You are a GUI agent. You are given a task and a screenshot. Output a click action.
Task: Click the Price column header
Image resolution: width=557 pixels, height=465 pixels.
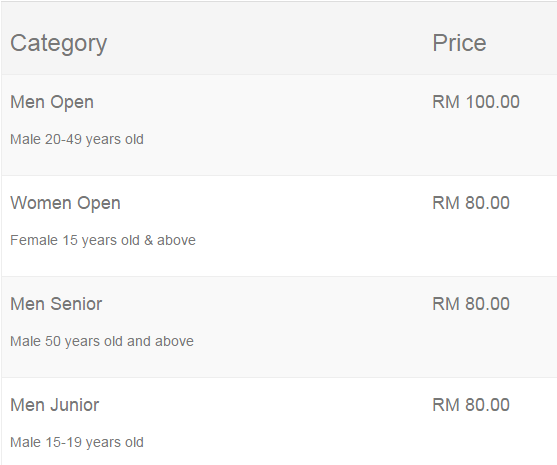[459, 43]
